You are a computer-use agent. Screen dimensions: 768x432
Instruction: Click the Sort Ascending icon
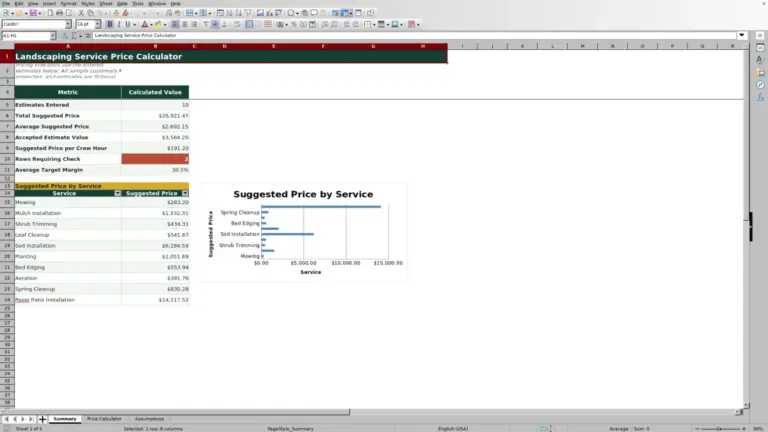[x=229, y=13]
